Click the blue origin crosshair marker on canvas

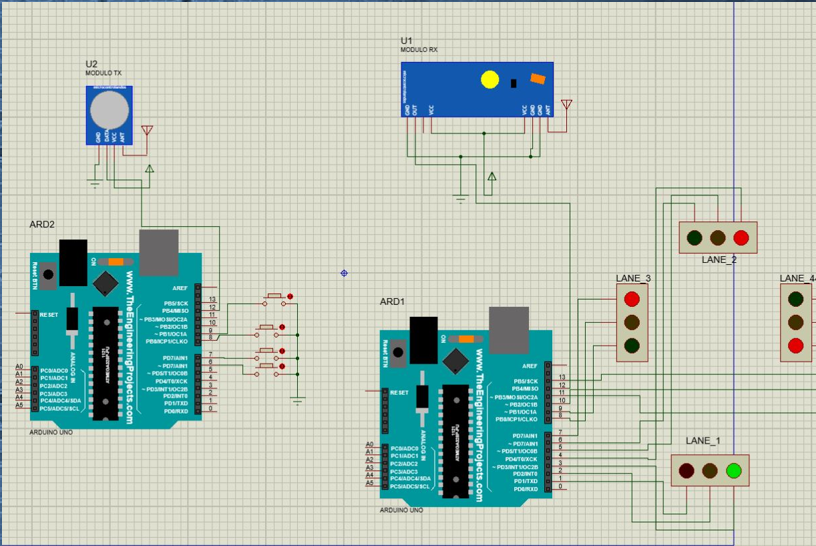click(x=344, y=272)
